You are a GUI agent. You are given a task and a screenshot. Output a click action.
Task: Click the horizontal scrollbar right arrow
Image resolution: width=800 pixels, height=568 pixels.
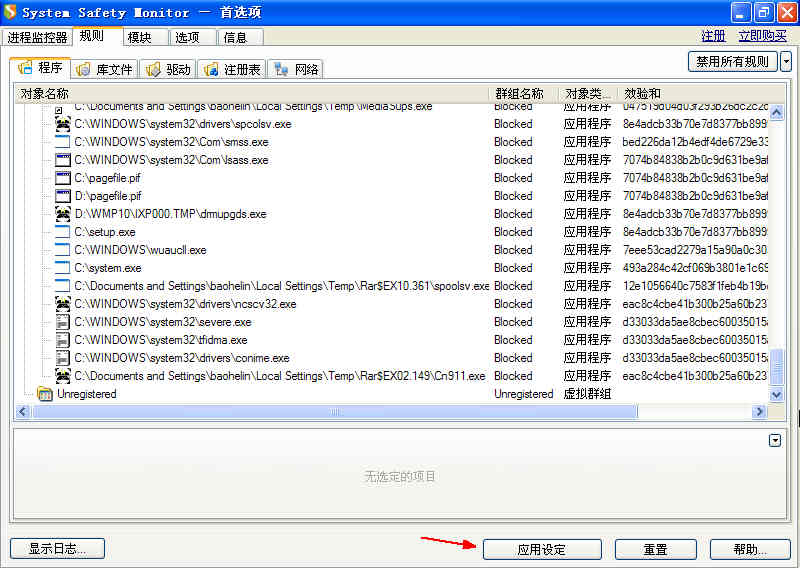coord(759,411)
